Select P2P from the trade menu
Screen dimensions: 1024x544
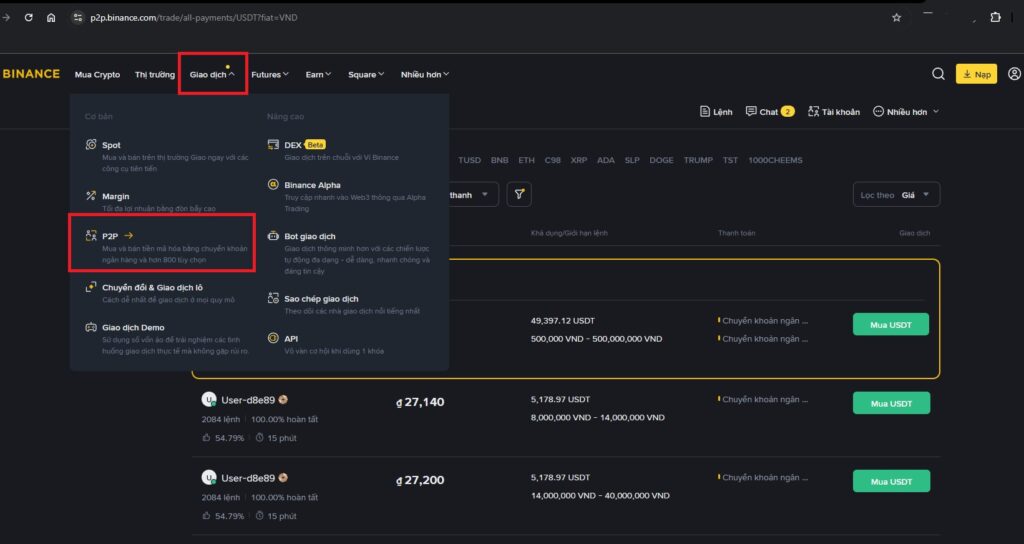point(167,247)
